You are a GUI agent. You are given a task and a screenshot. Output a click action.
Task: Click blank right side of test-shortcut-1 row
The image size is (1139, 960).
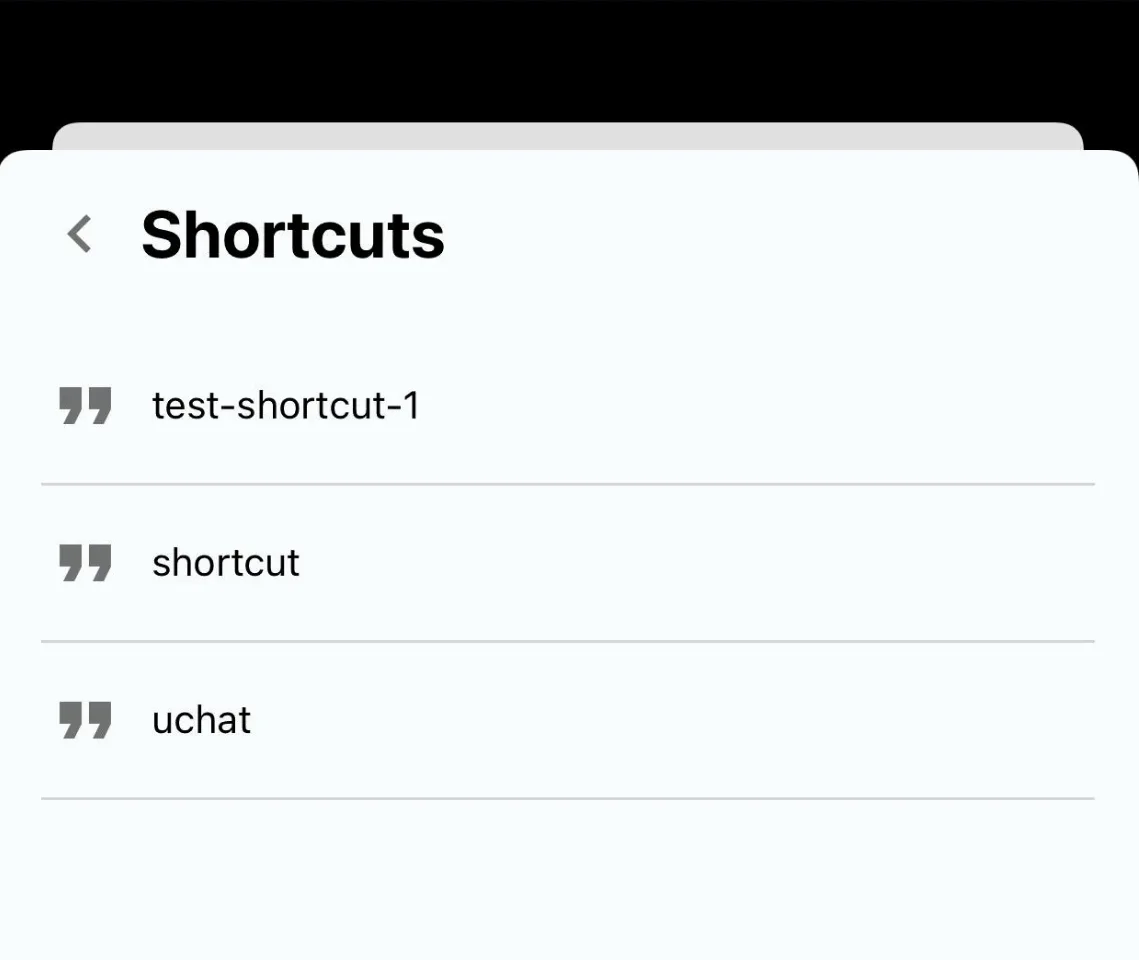755,405
